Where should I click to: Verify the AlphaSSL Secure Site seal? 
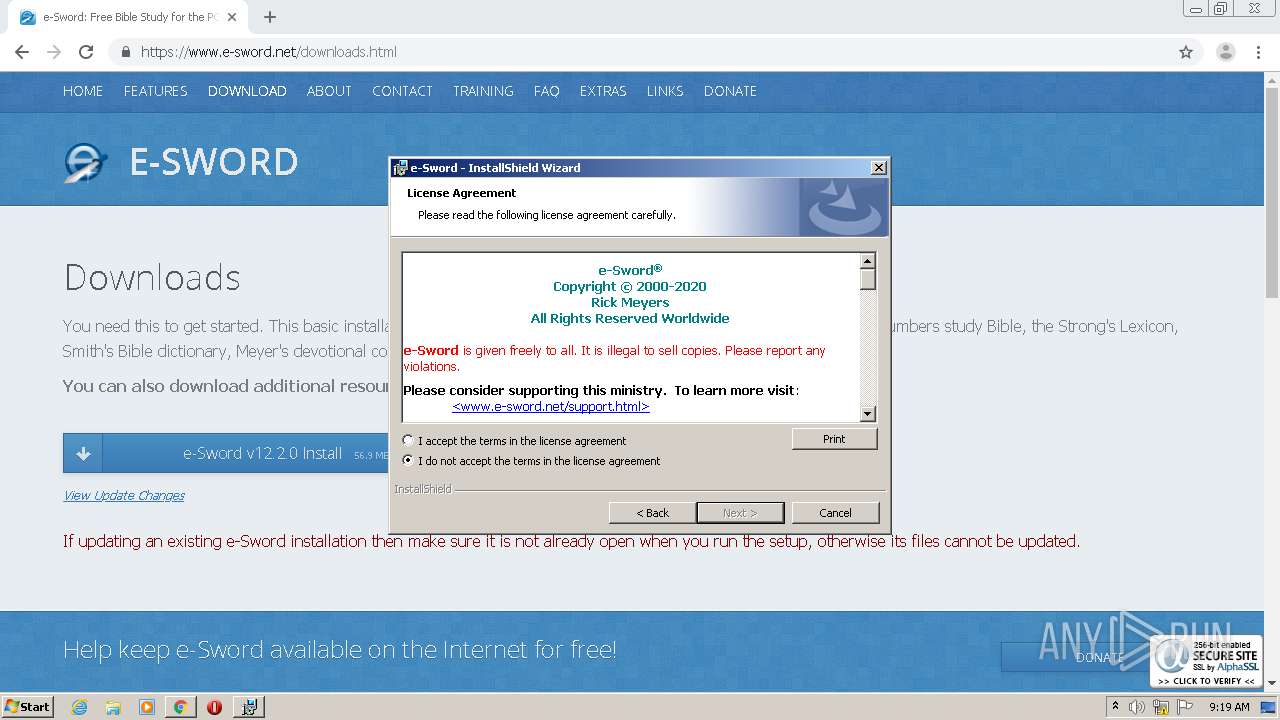click(1206, 661)
